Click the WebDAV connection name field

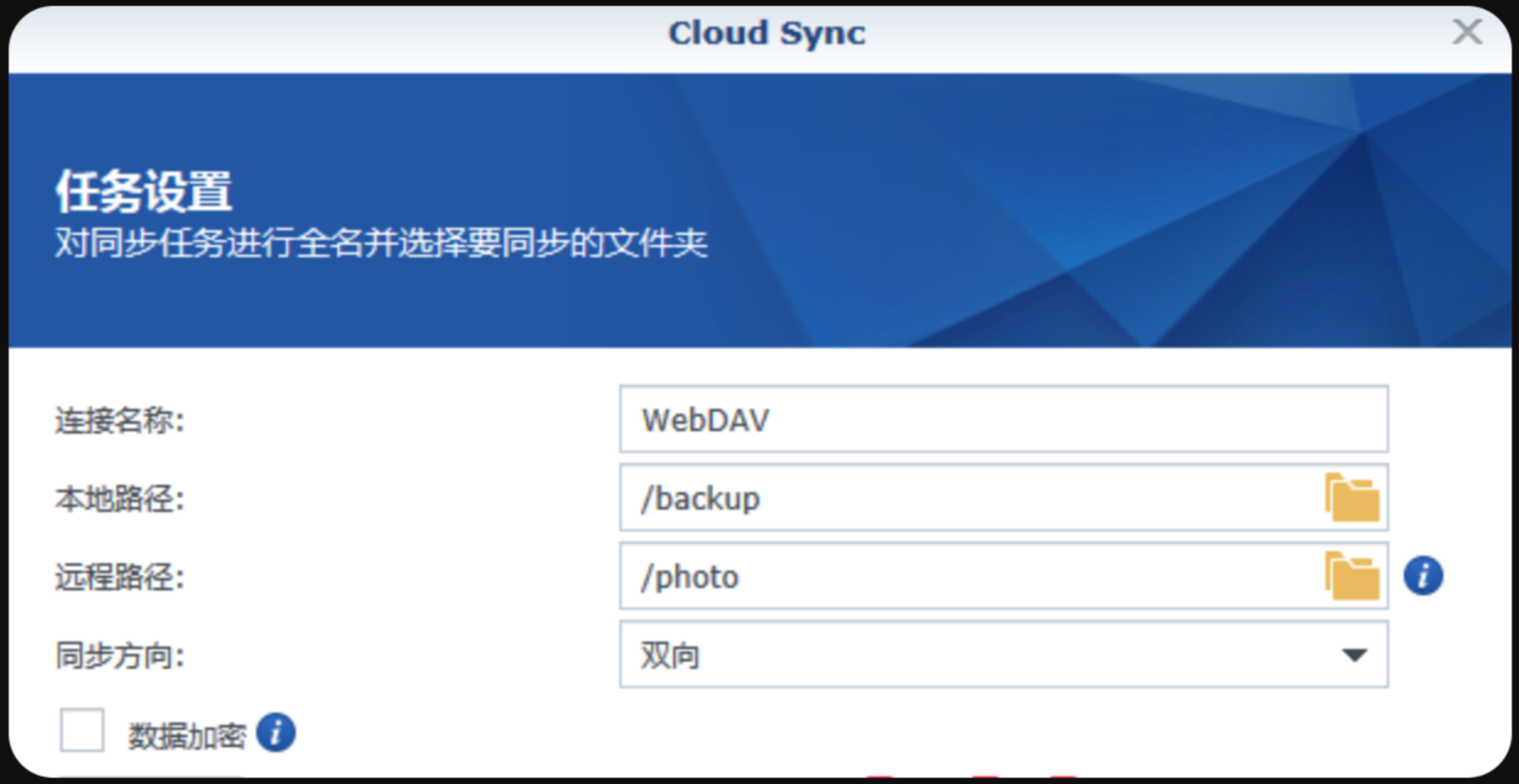pyautogui.click(x=1003, y=419)
